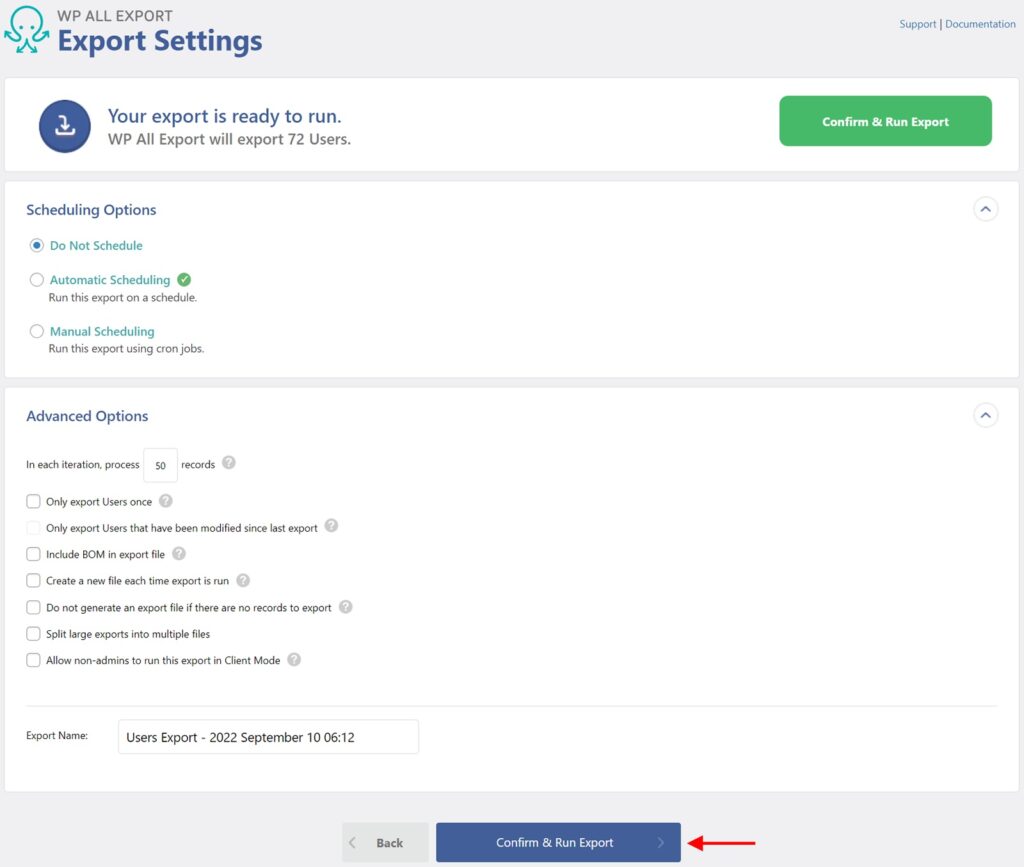Check 'Only export Users modified since last export'
The width and height of the screenshot is (1024, 867).
click(33, 527)
